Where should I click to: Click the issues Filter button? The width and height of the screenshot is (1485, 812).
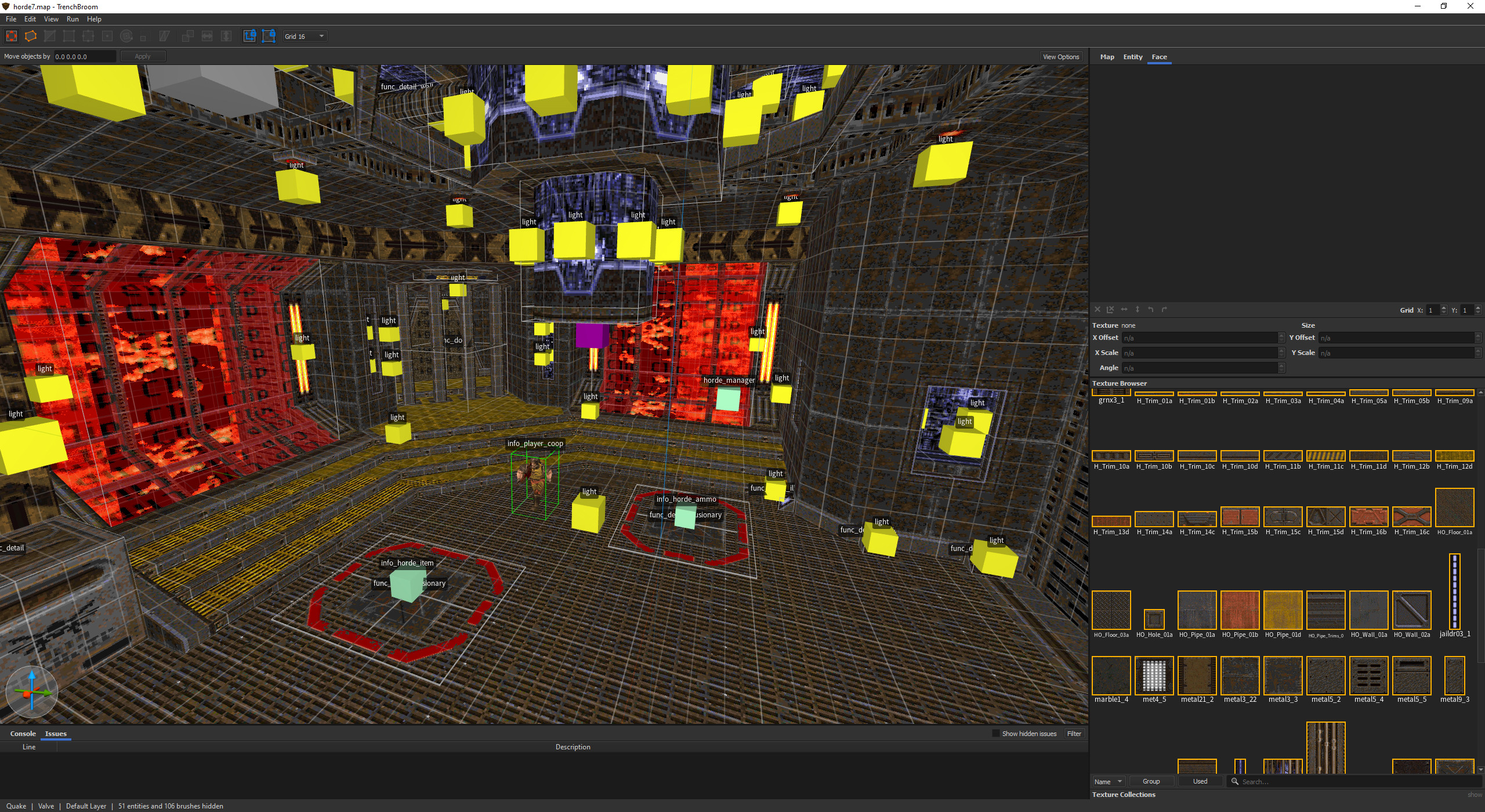click(x=1074, y=734)
